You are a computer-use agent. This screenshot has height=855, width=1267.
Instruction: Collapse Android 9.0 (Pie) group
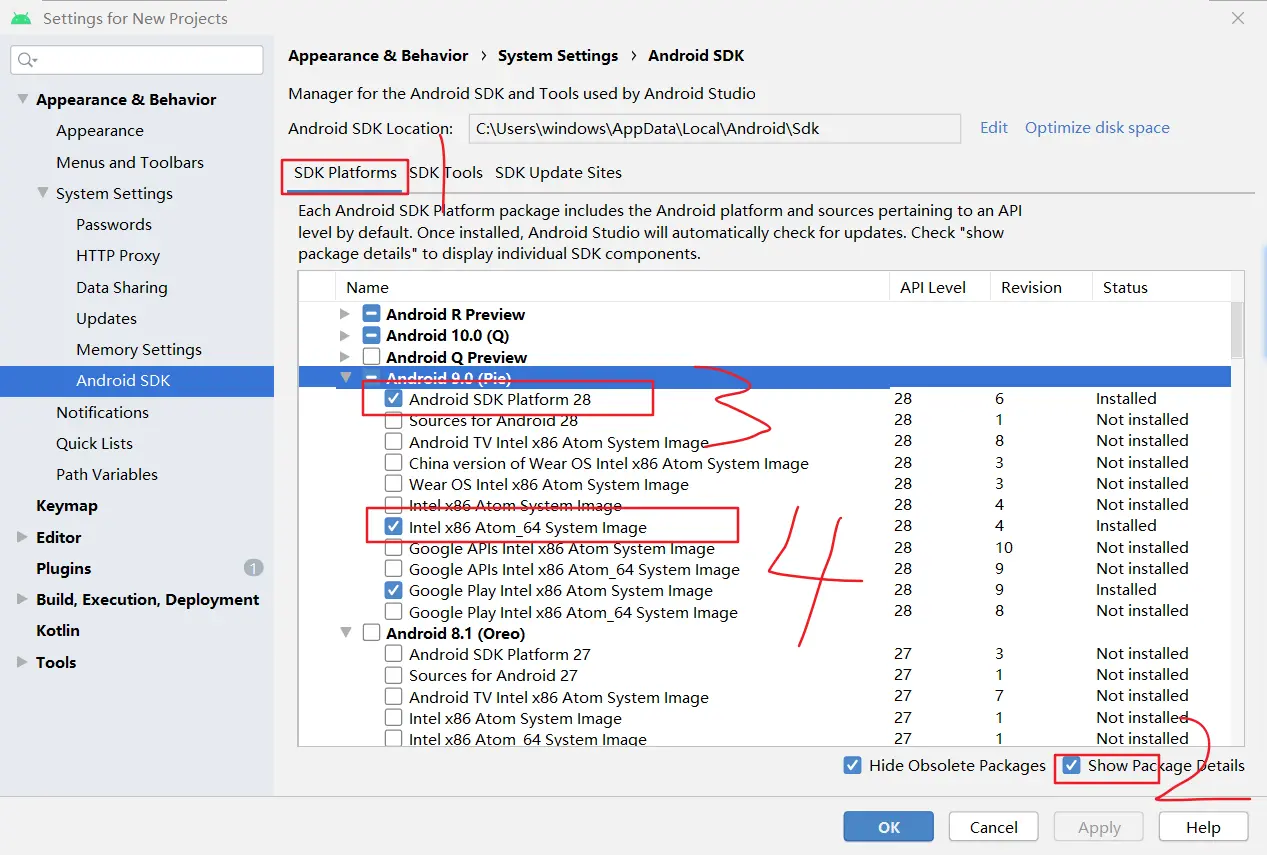(345, 378)
